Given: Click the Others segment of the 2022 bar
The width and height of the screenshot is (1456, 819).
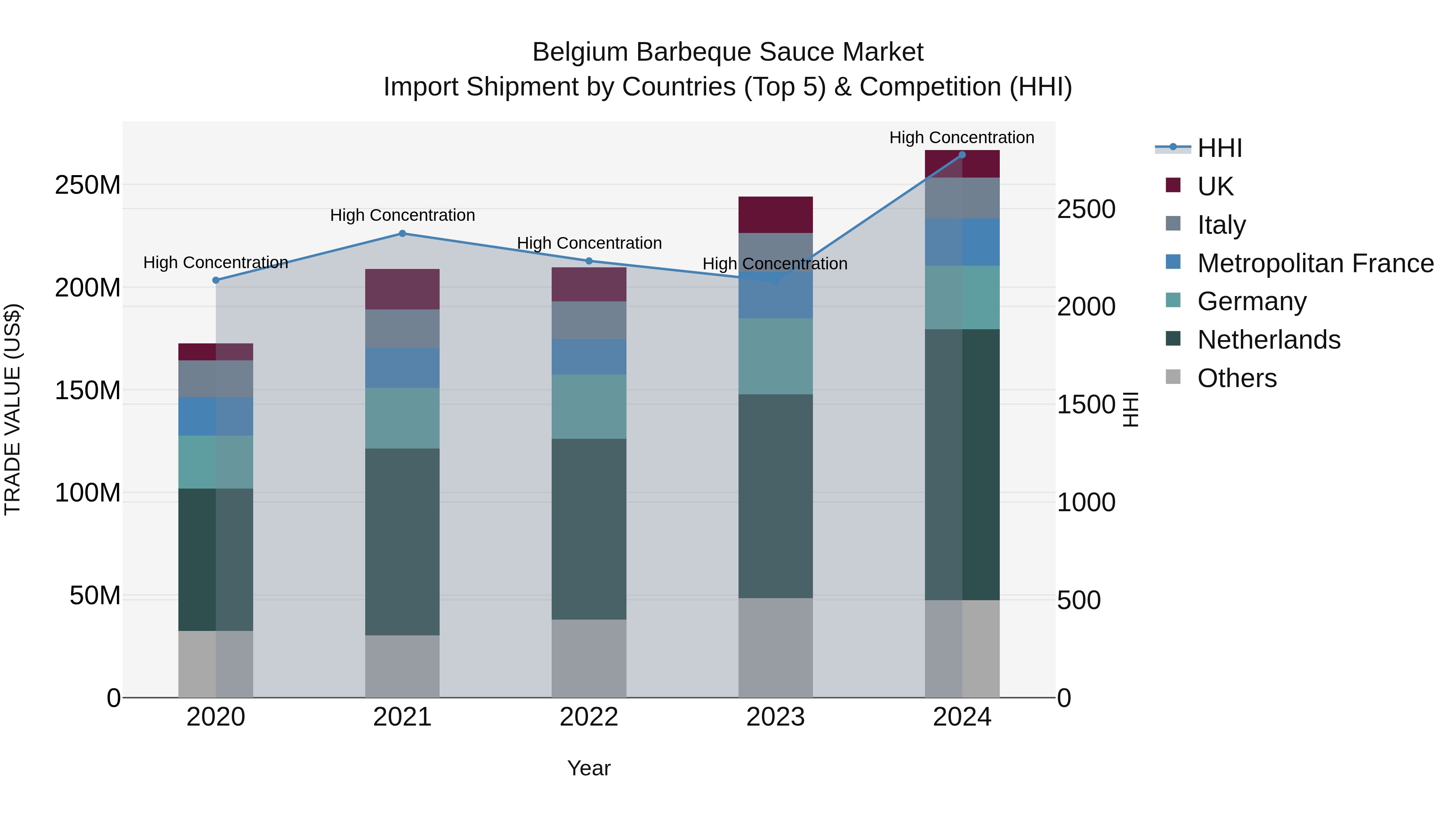Looking at the screenshot, I should 589,658.
